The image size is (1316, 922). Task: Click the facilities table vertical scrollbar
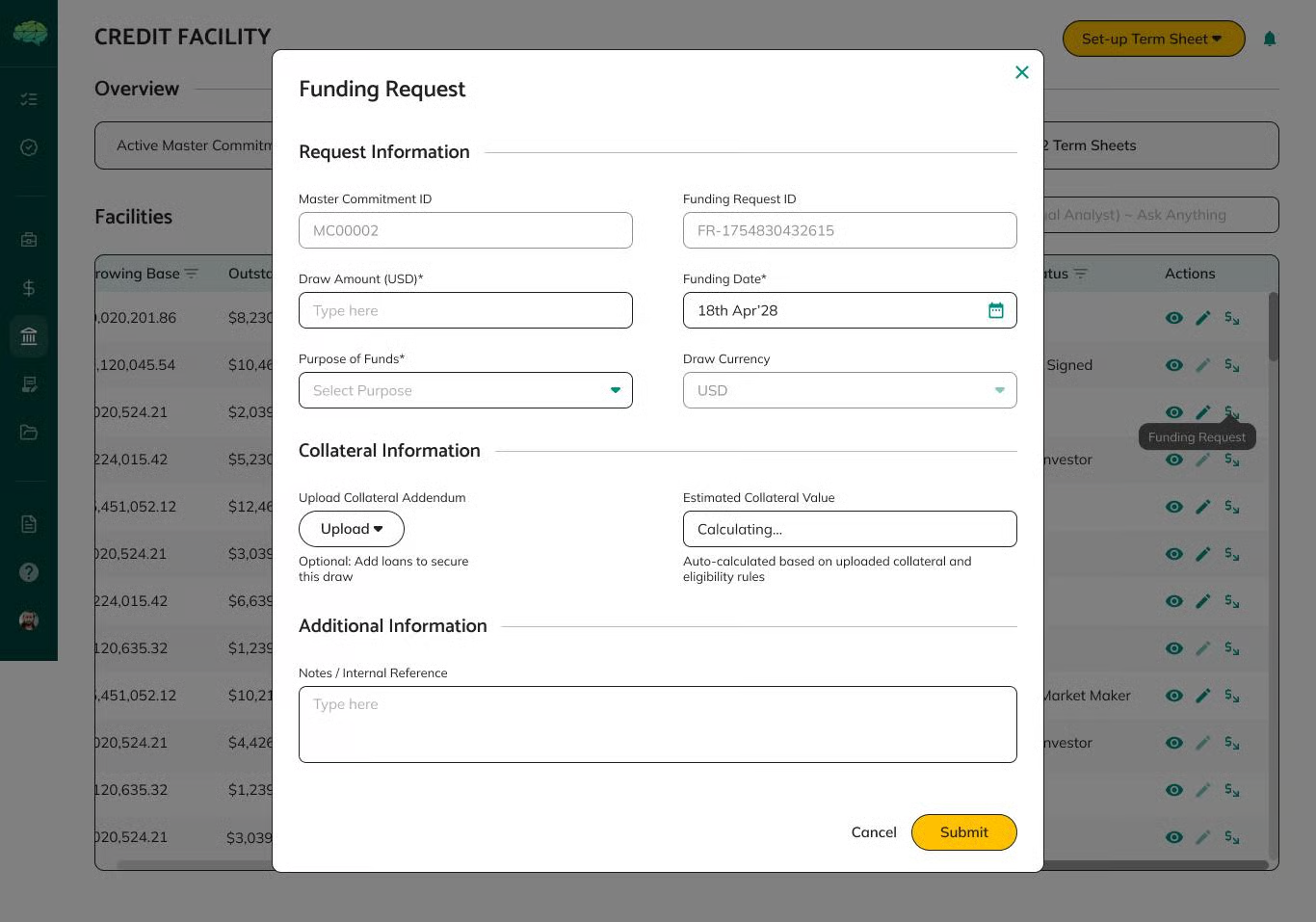click(x=1273, y=328)
